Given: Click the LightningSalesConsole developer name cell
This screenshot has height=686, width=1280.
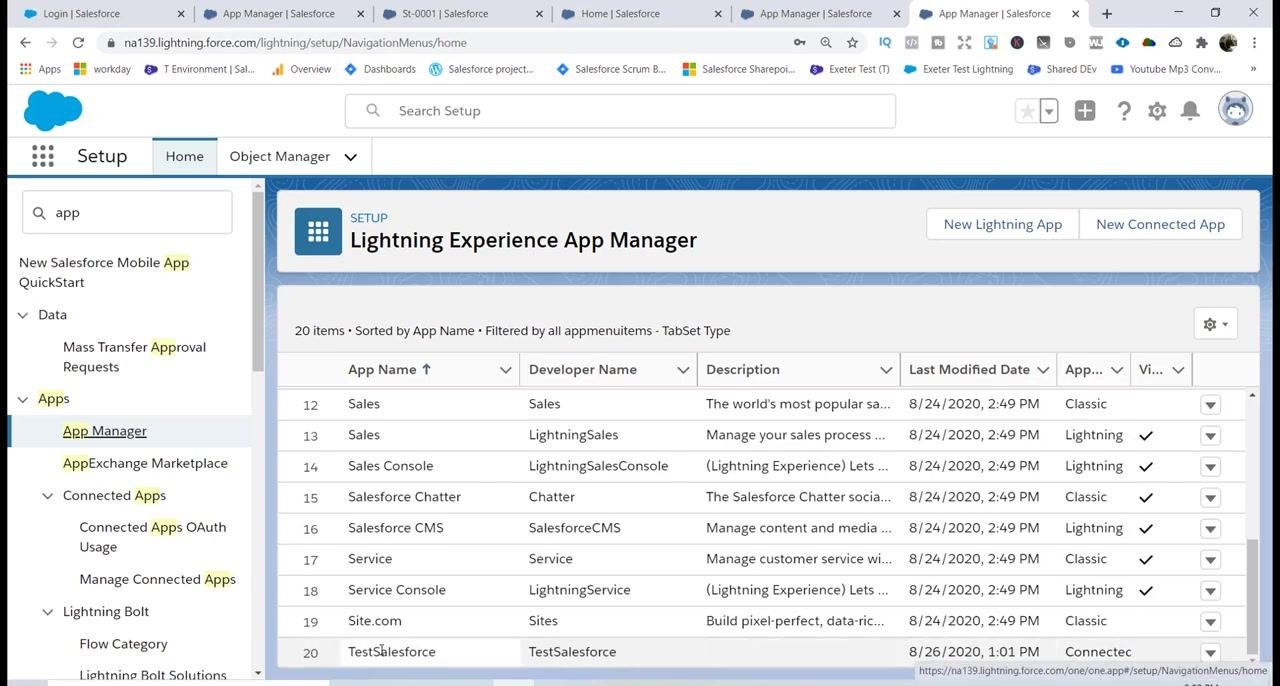Looking at the screenshot, I should [x=598, y=466].
